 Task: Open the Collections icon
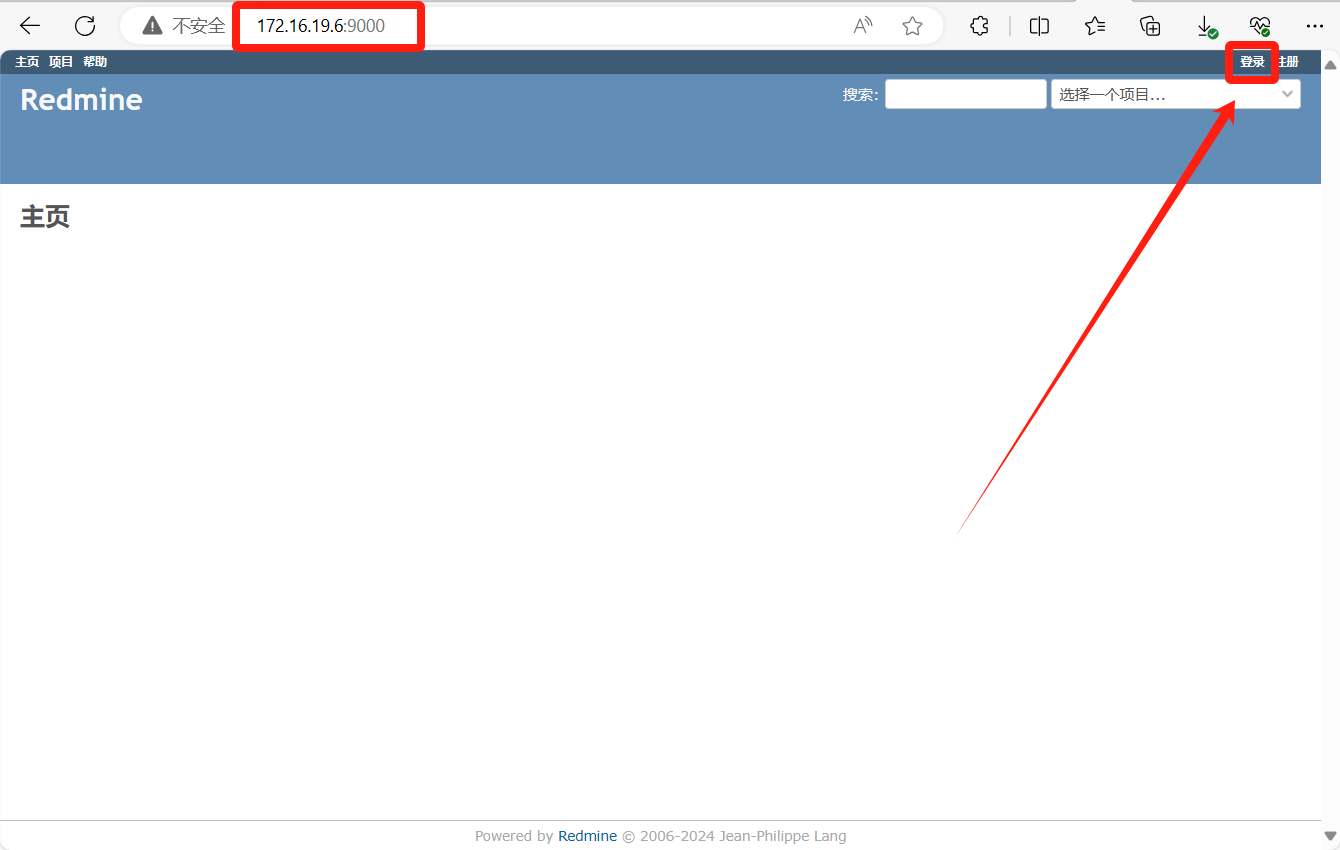[1150, 26]
